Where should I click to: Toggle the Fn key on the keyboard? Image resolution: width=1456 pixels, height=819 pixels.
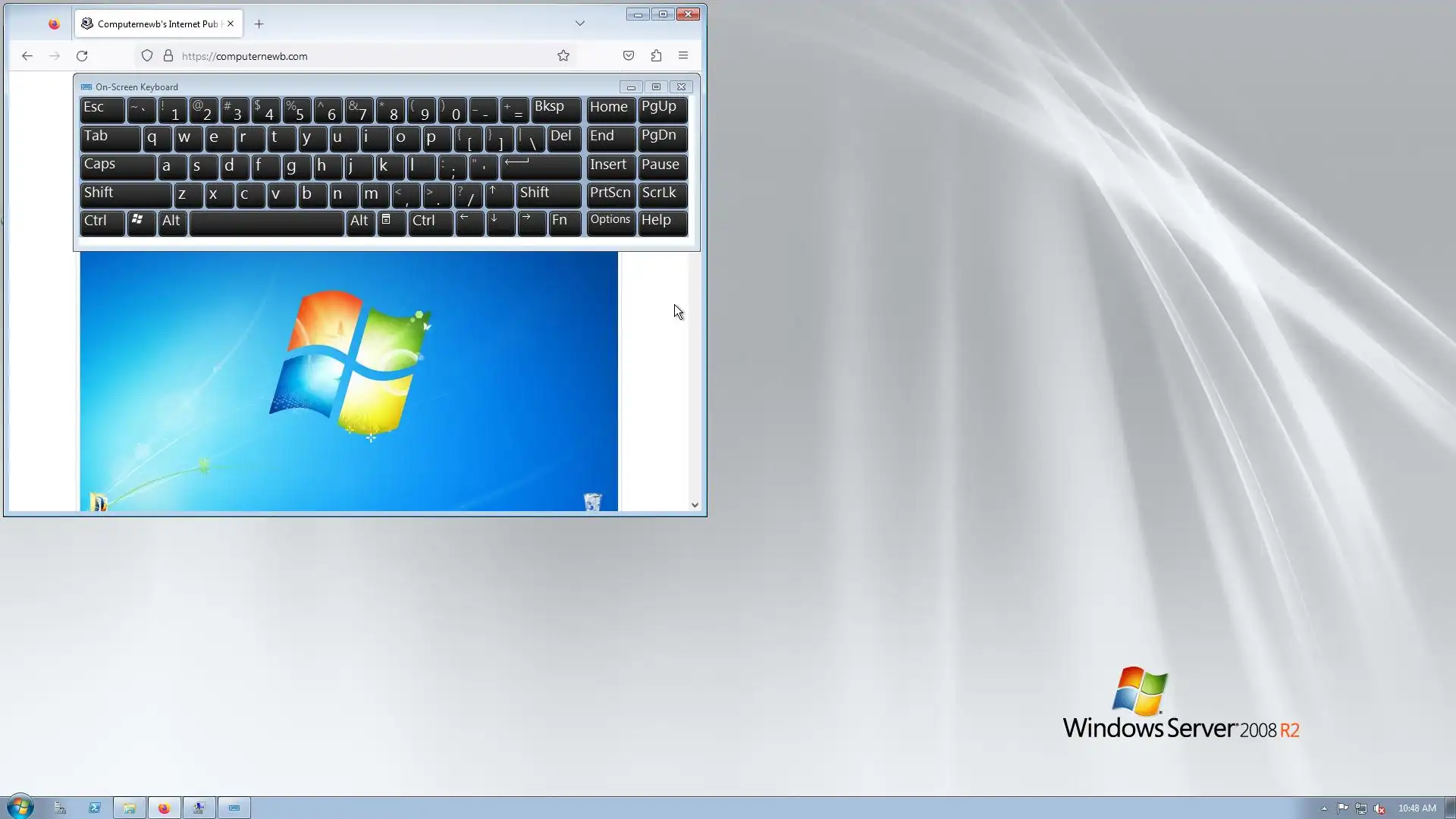(x=564, y=222)
